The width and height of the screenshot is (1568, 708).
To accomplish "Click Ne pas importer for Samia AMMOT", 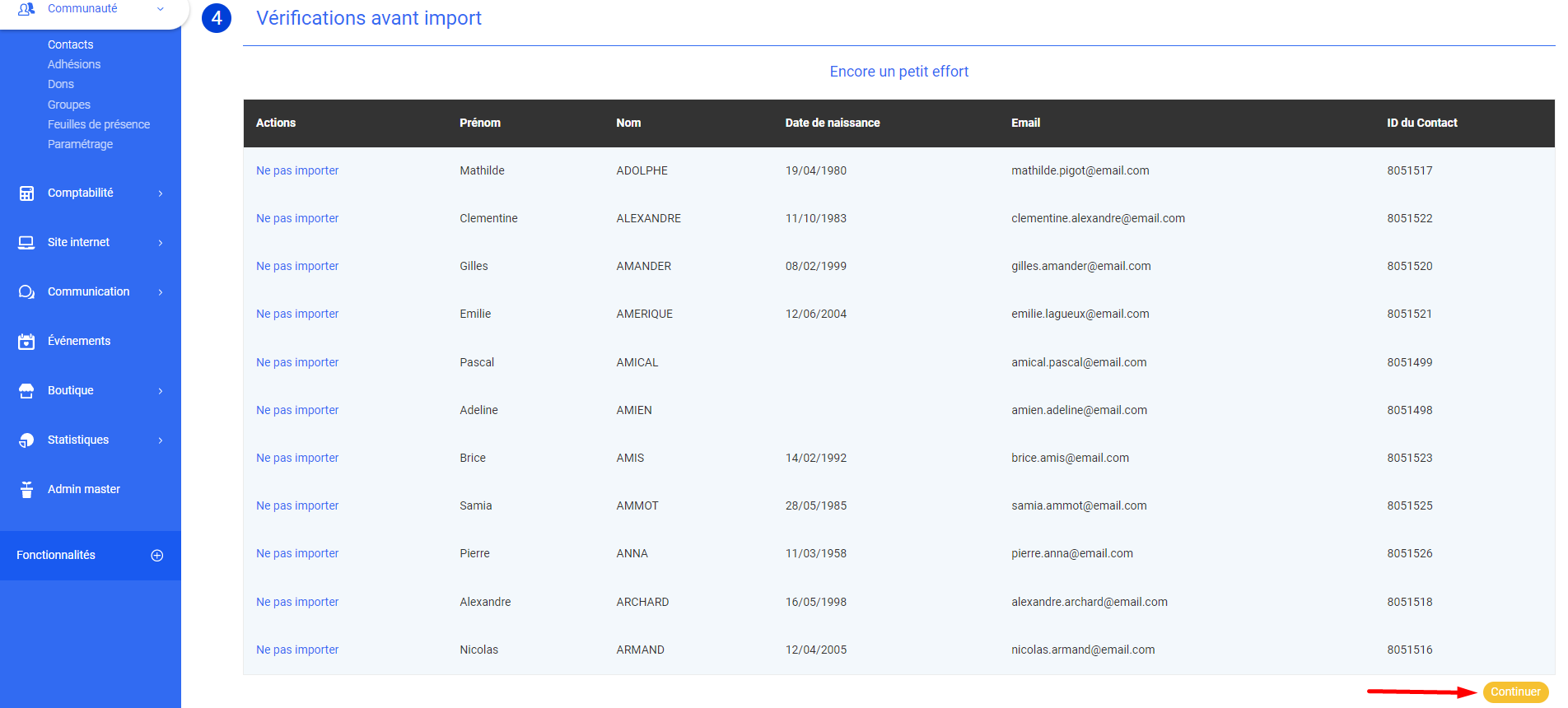I will point(297,505).
